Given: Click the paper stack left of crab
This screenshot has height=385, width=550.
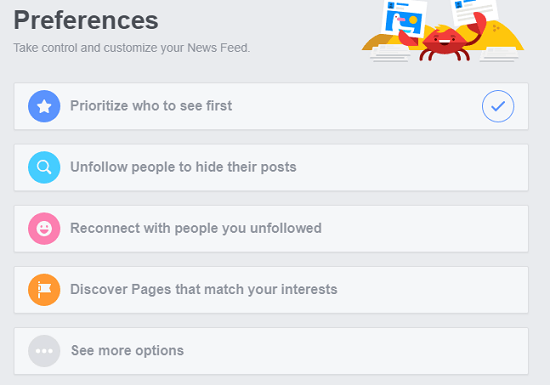Looking at the screenshot, I should [x=390, y=54].
